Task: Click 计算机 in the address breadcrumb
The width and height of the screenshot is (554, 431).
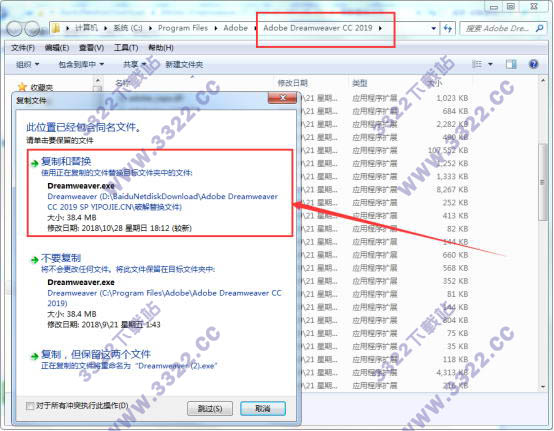Action: pyautogui.click(x=87, y=28)
